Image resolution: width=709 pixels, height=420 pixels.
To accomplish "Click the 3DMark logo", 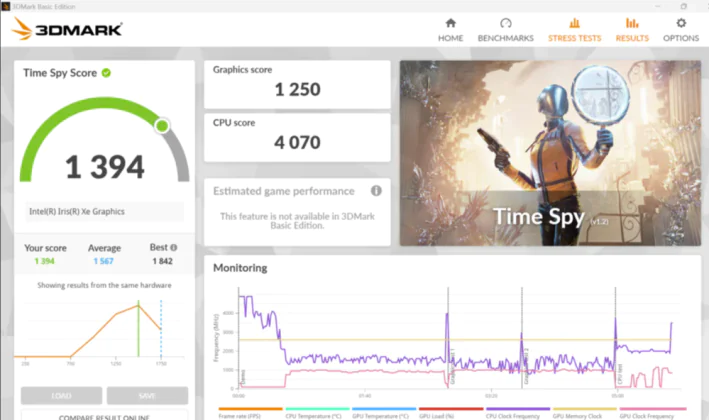I will coord(67,29).
